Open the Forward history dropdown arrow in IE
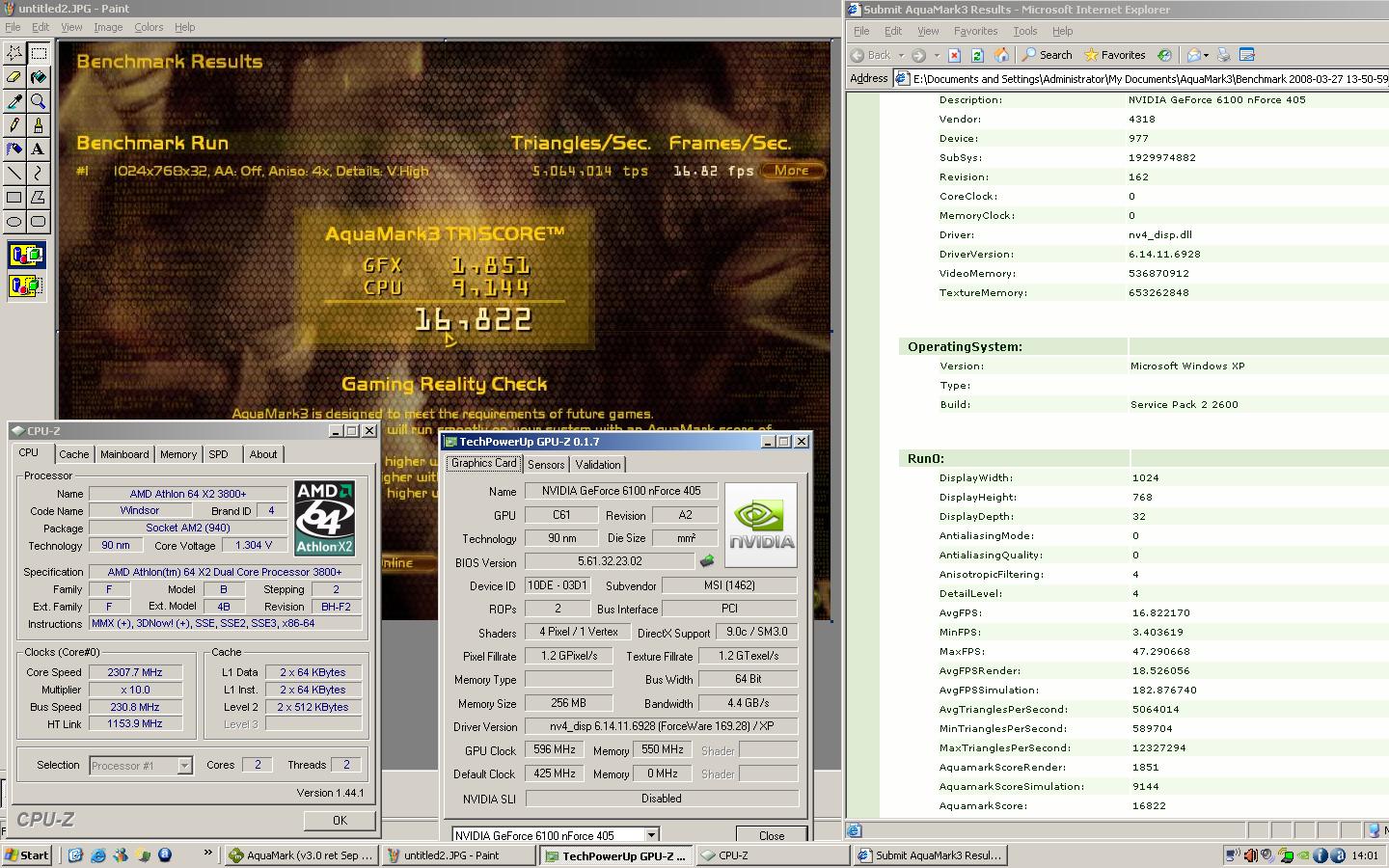The image size is (1389, 868). coord(936,55)
